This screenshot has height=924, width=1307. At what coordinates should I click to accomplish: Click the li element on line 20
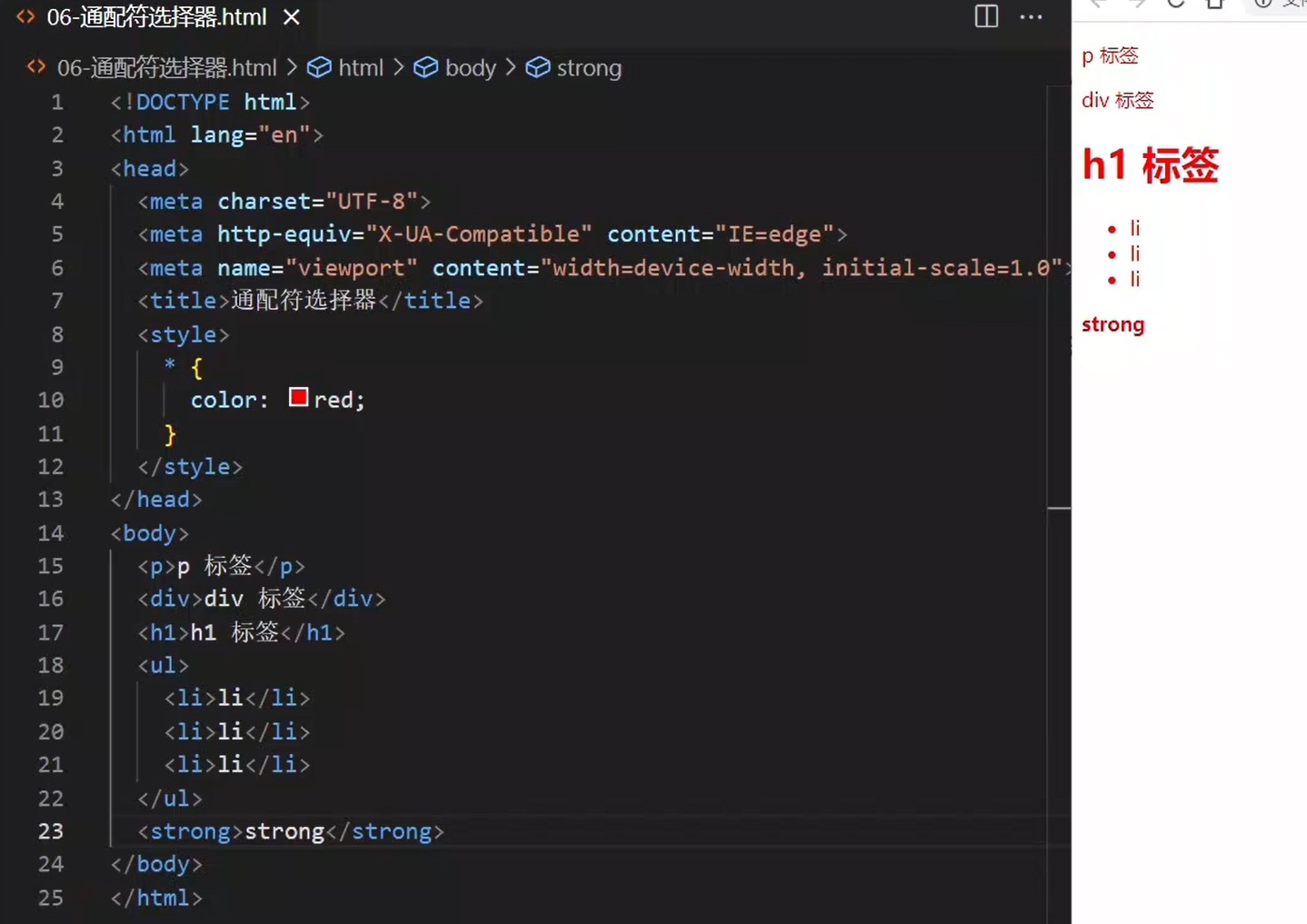237,732
